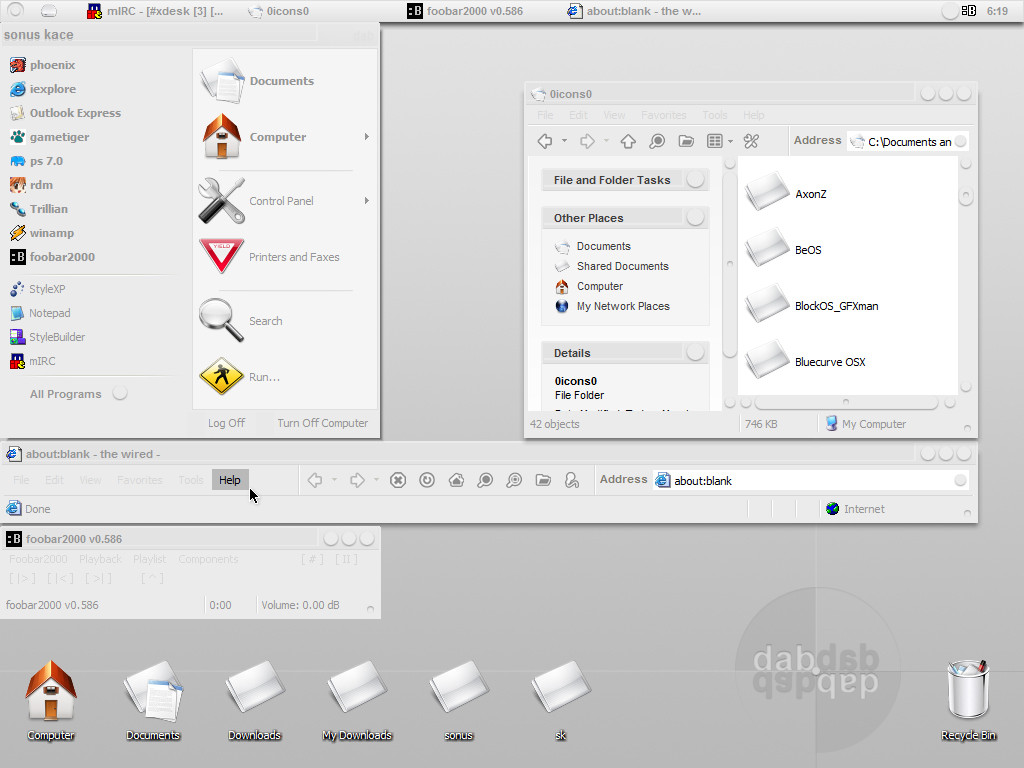This screenshot has width=1024, height=768.
Task: Click Turn Off Computer in the start menu
Action: click(x=322, y=423)
